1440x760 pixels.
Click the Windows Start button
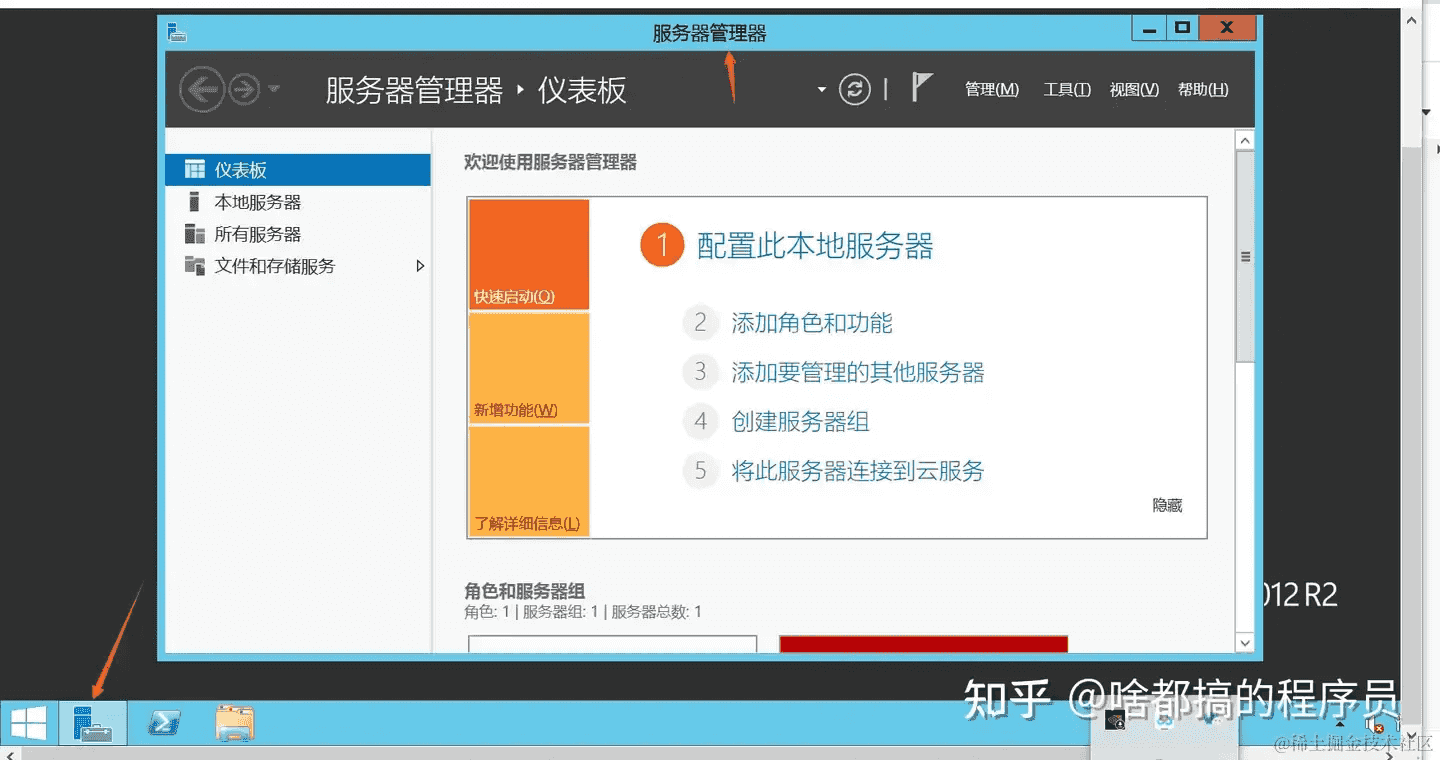click(x=28, y=723)
